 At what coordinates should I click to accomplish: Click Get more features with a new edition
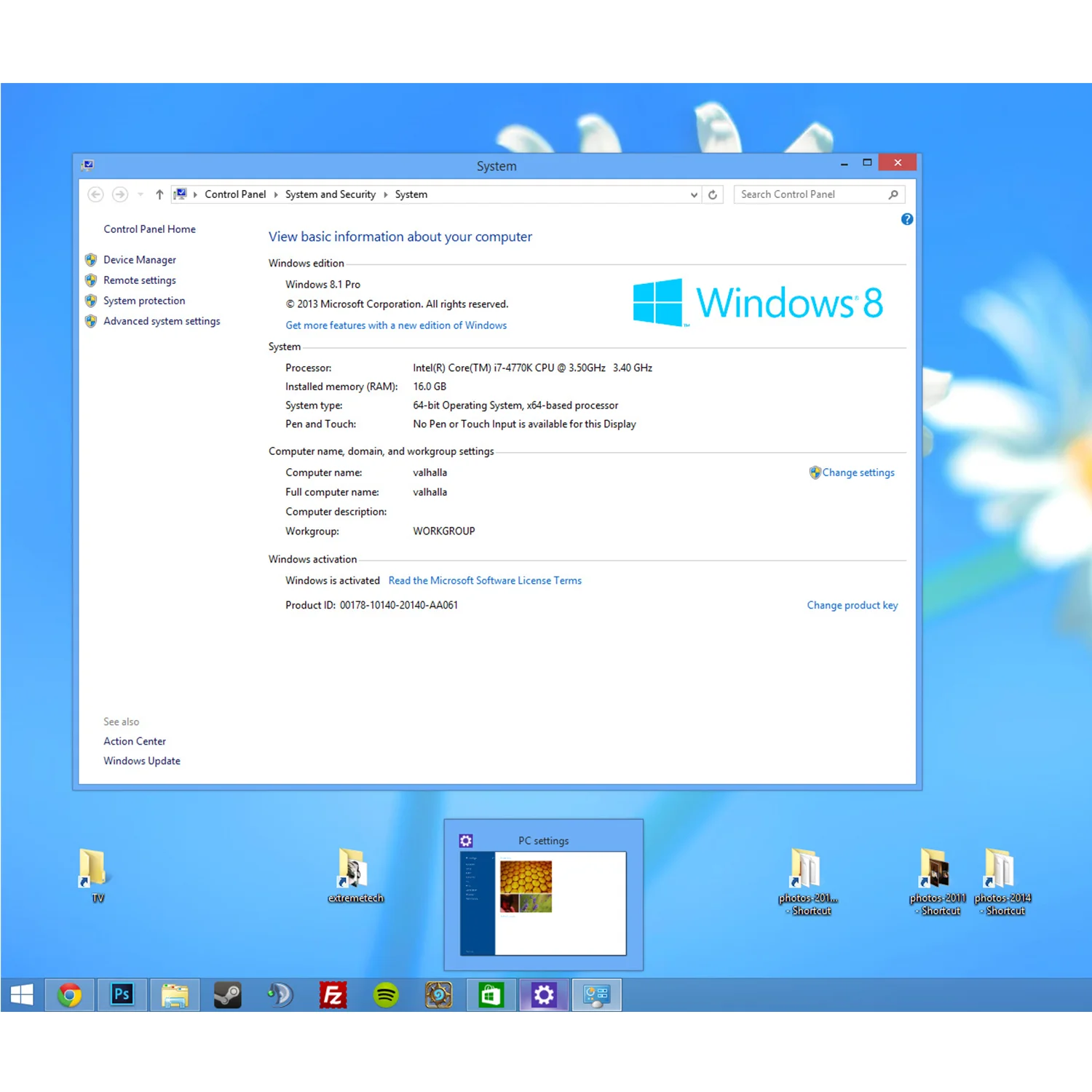click(396, 325)
